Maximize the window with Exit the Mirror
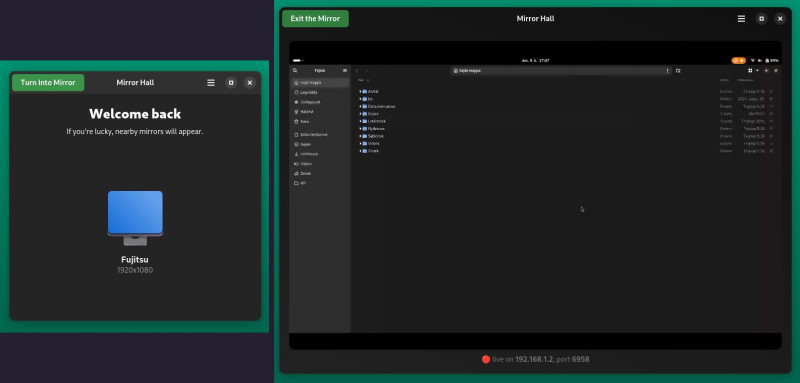 (x=761, y=19)
